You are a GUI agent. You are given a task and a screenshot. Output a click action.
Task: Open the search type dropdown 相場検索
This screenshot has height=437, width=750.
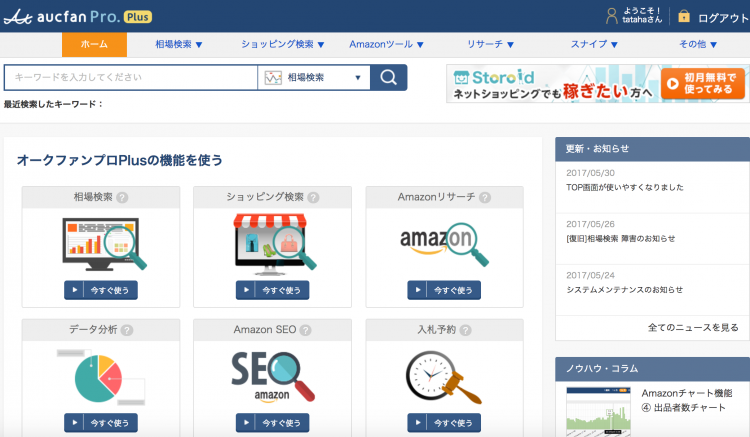click(313, 78)
